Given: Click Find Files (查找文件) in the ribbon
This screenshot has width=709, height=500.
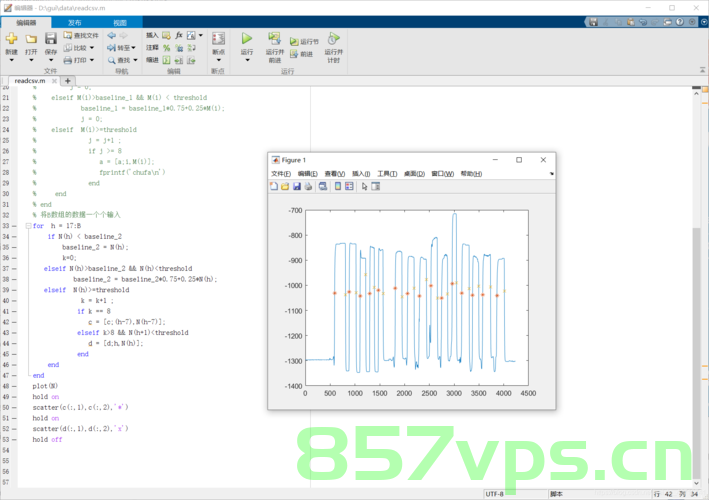Looking at the screenshot, I should [x=81, y=35].
